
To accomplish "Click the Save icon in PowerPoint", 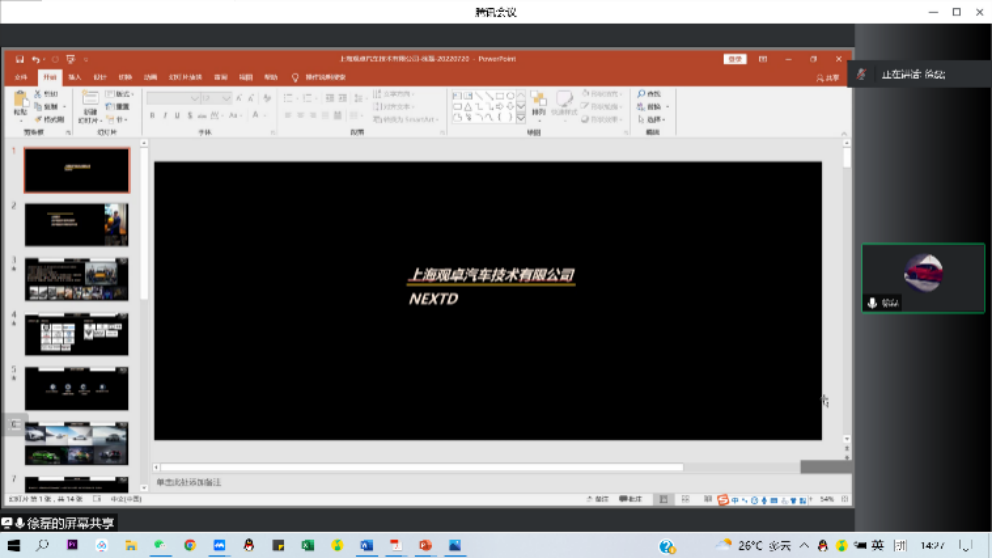I will tap(20, 59).
